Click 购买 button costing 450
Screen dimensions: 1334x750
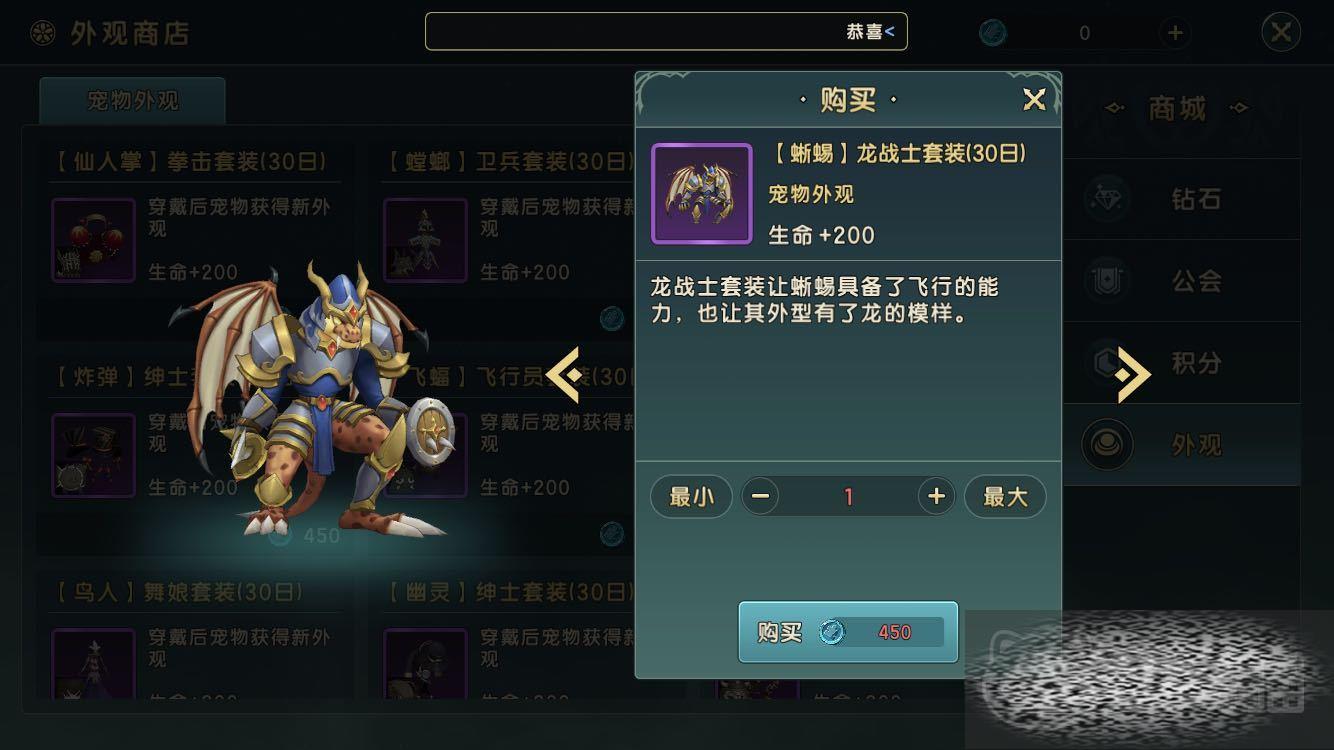tap(848, 632)
